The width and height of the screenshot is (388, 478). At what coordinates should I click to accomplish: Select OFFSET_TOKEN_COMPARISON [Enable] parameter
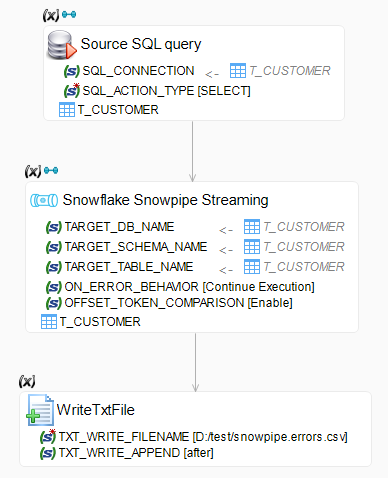(178, 303)
